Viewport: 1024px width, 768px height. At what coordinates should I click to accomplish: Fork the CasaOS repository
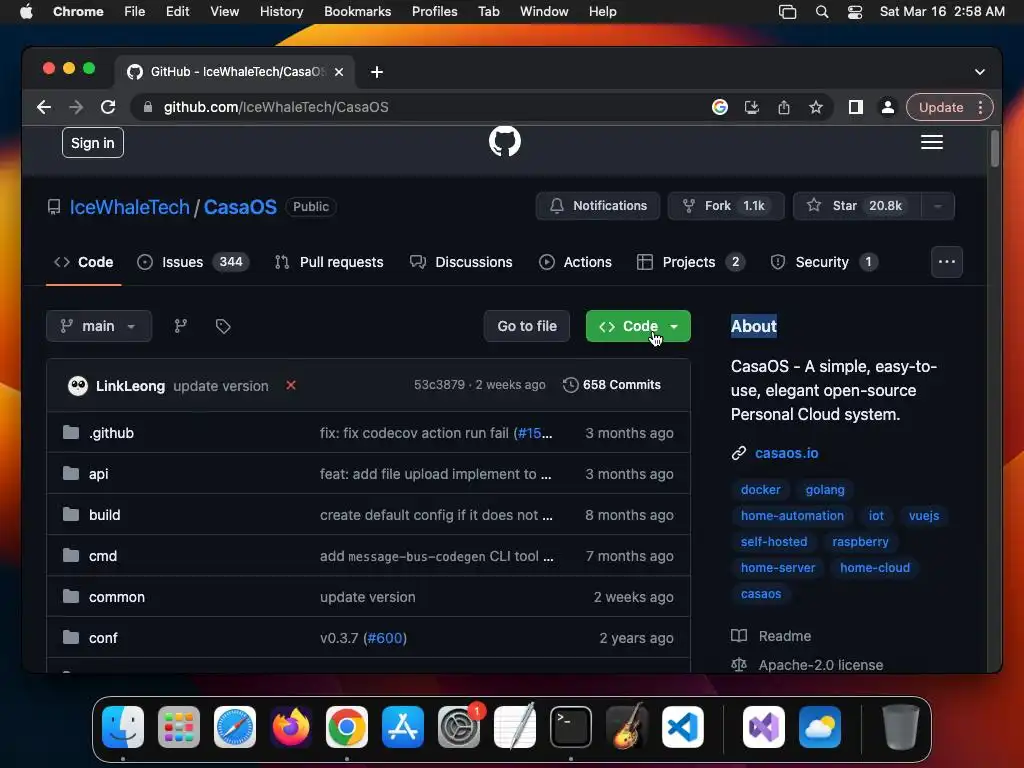(726, 206)
